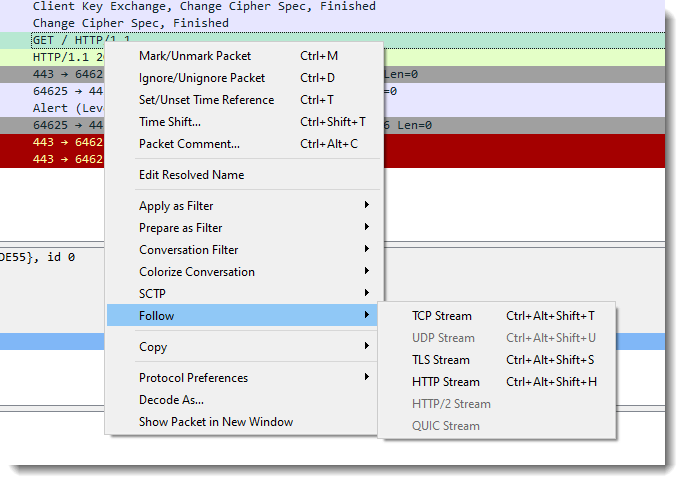Expand the SCTP submenu
Image resolution: width=685 pixels, height=485 pixels.
[x=152, y=294]
